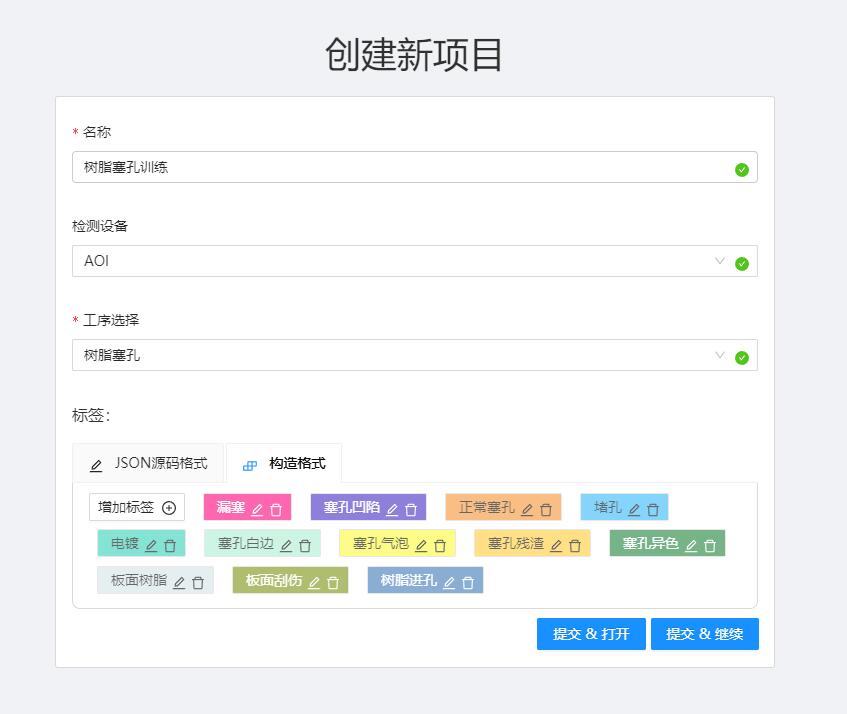Delete the 塞孔凹陷 tag with its trash icon
This screenshot has width=847, height=714.
click(411, 509)
